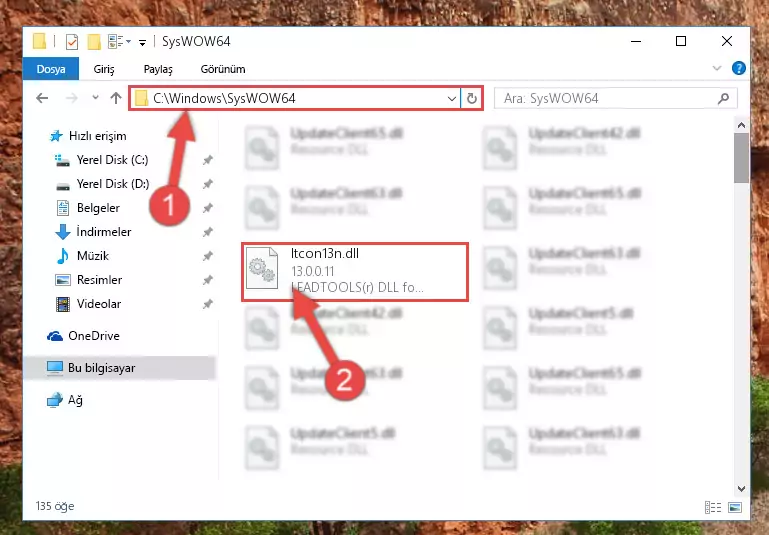Click the scroll down arrow of file list

[742, 488]
